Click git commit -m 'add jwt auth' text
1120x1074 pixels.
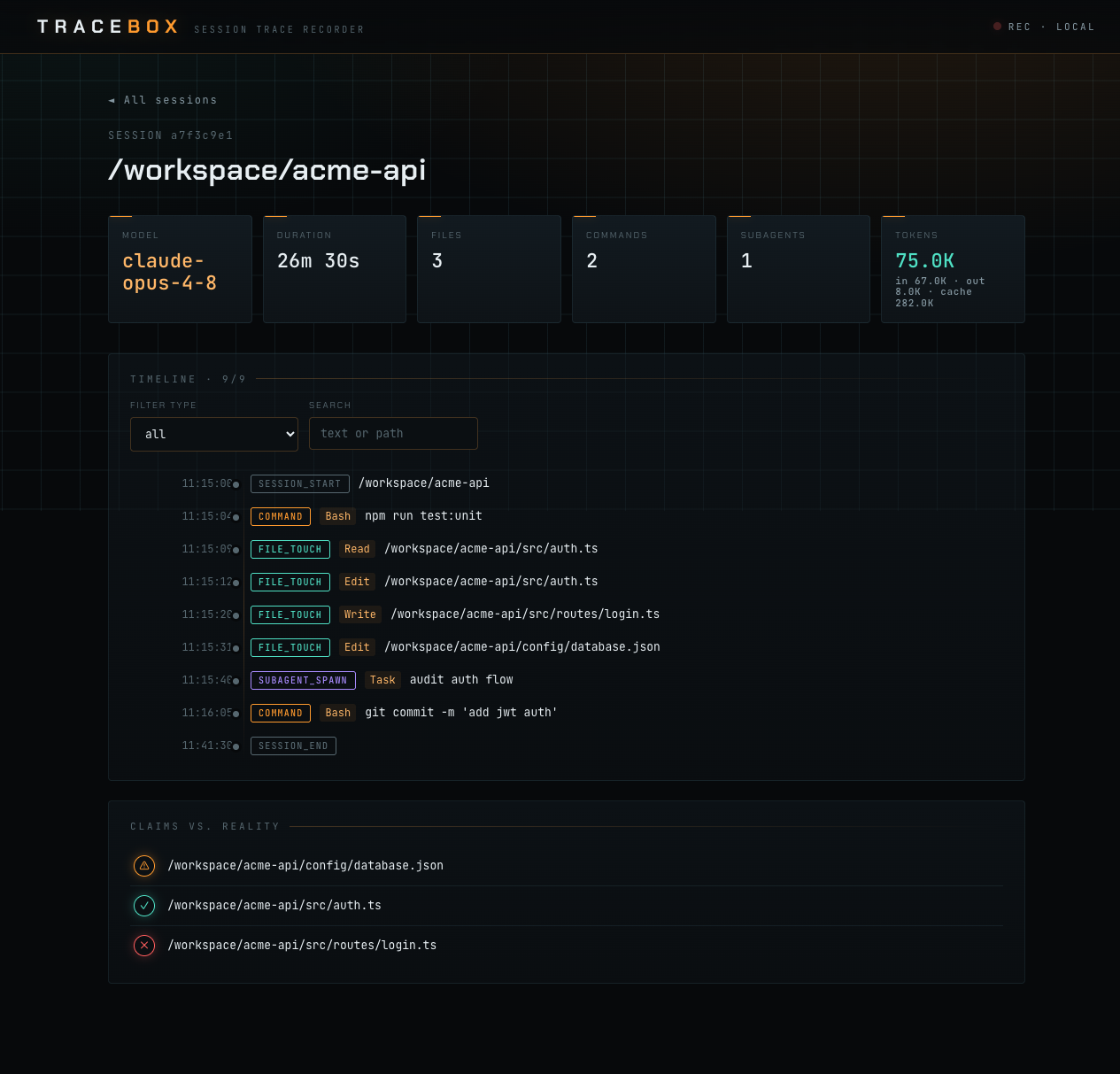point(461,712)
